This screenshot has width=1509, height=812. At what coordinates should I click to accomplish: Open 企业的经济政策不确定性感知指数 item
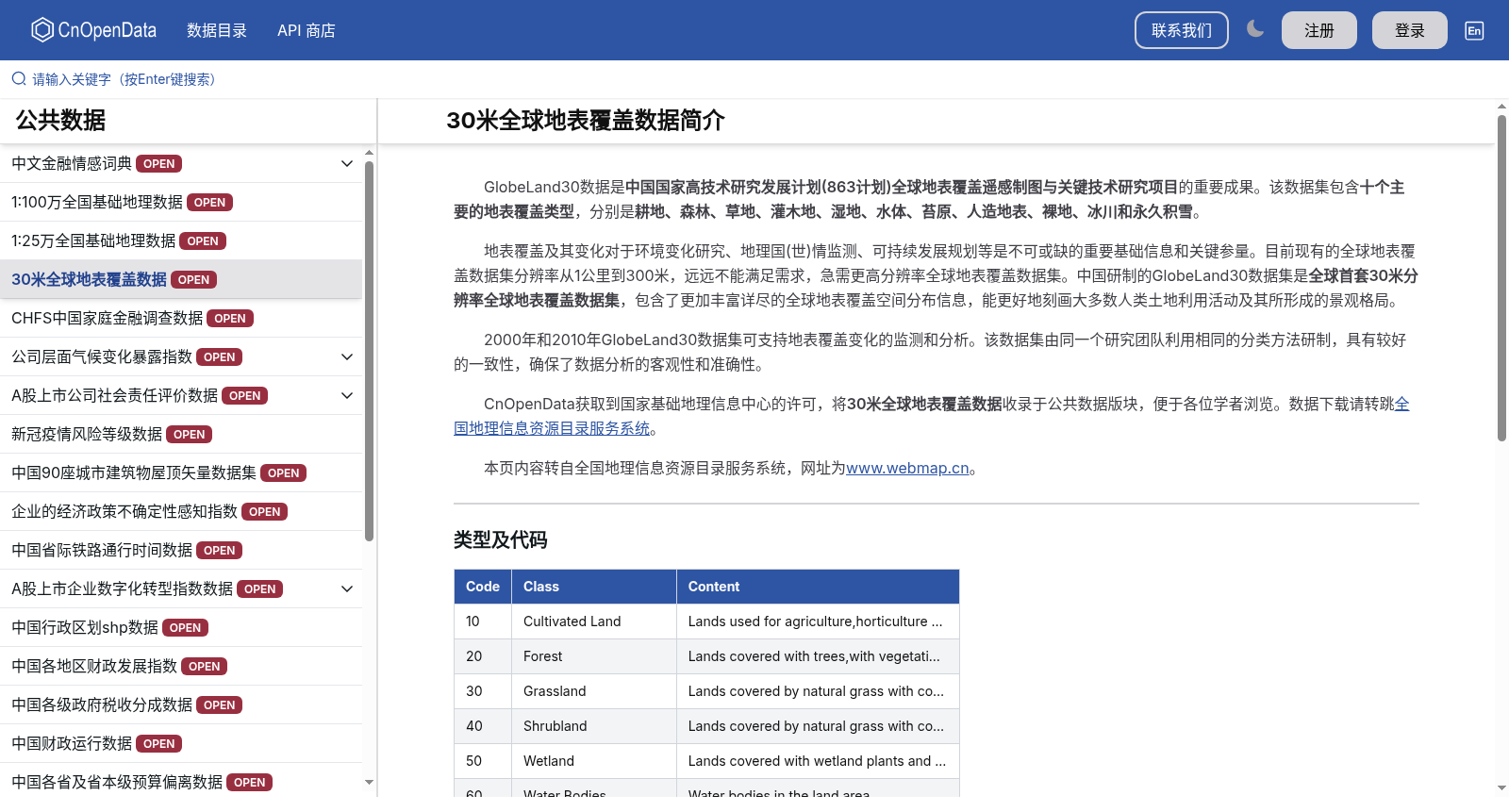tap(181, 511)
